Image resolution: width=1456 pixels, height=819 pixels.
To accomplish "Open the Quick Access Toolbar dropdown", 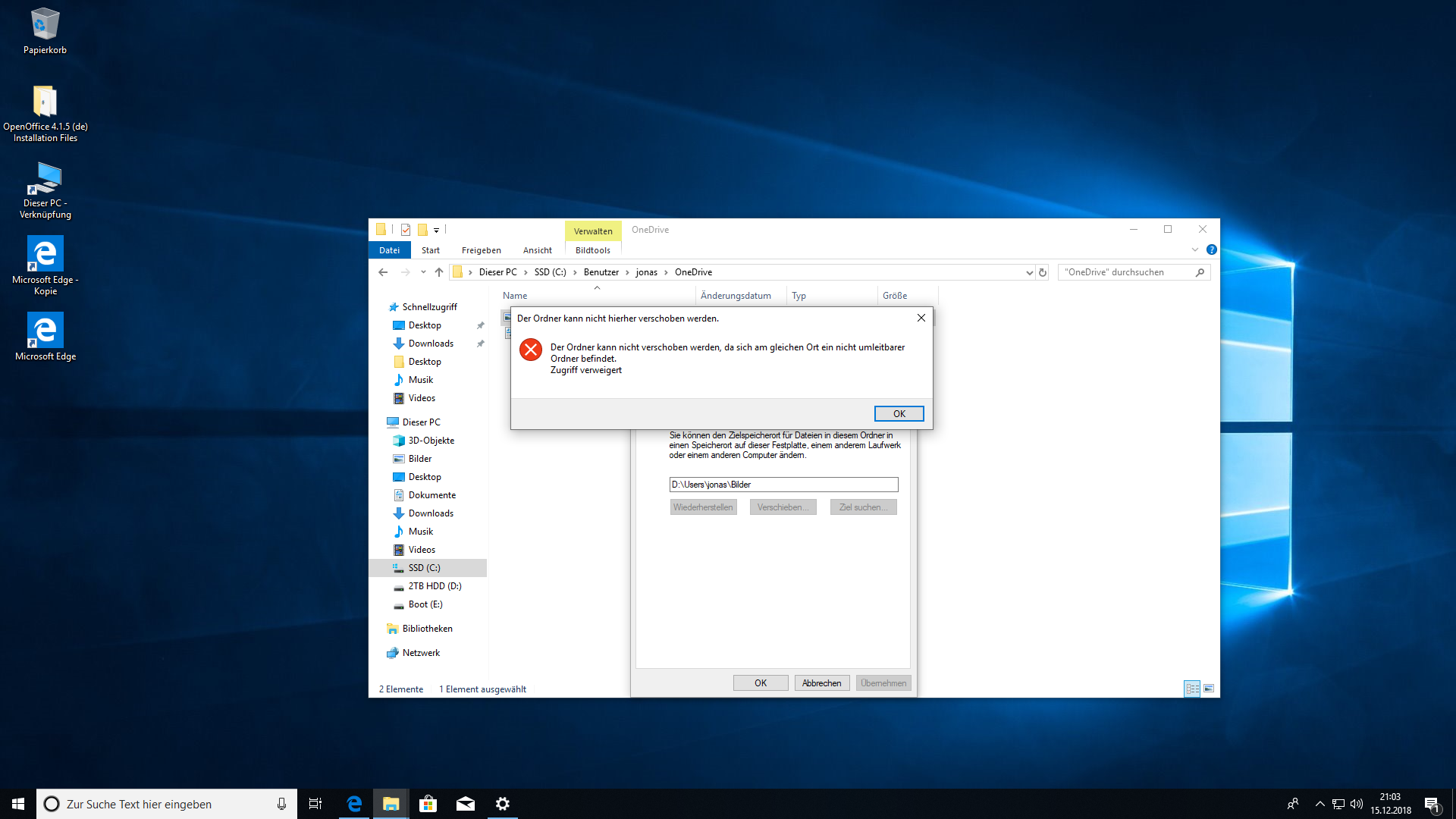I will click(436, 230).
